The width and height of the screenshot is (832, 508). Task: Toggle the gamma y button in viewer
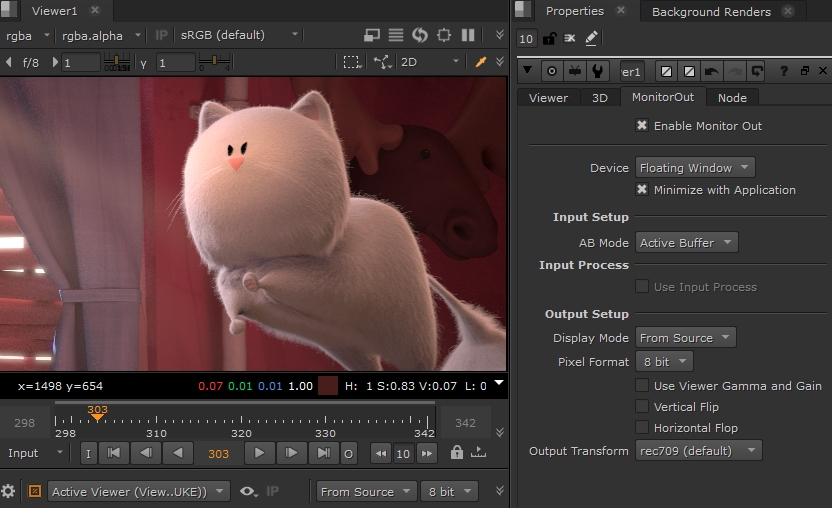click(x=143, y=63)
